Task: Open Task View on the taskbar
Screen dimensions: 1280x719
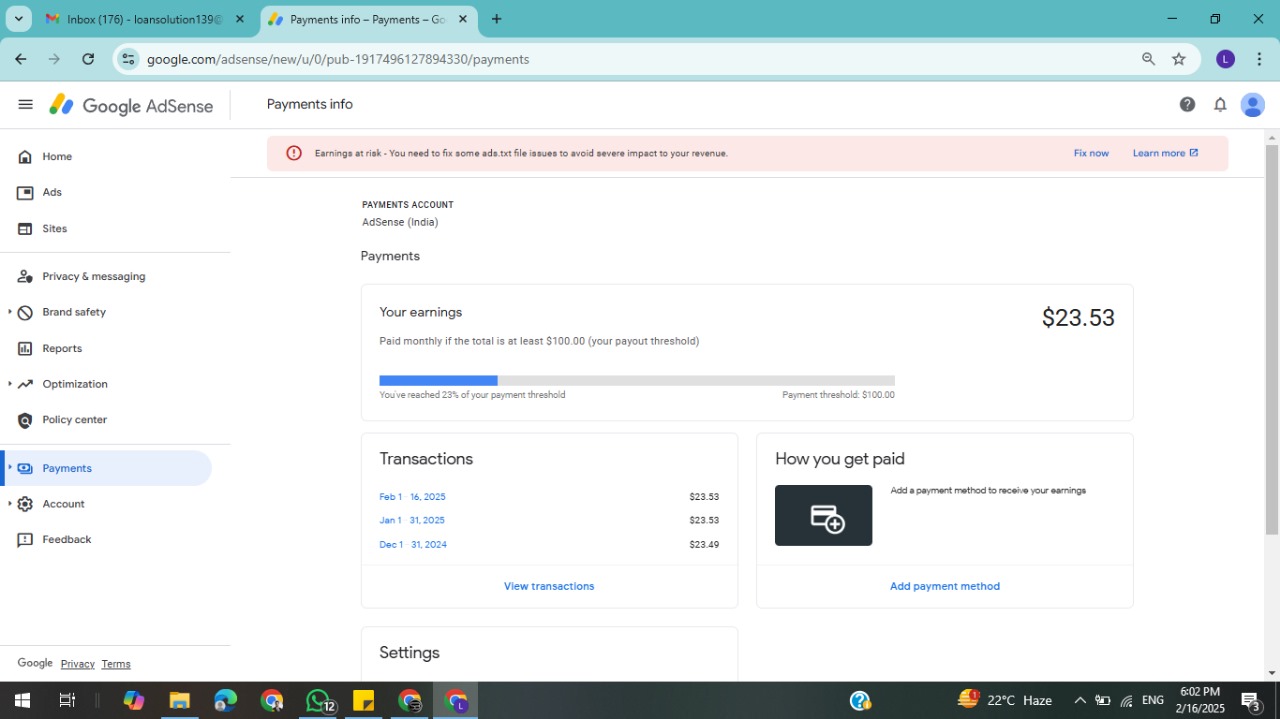Action: click(67, 700)
